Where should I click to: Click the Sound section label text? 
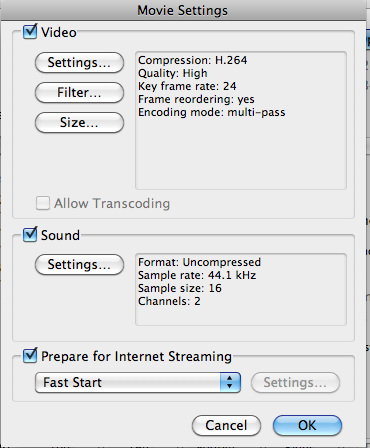pyautogui.click(x=60, y=235)
